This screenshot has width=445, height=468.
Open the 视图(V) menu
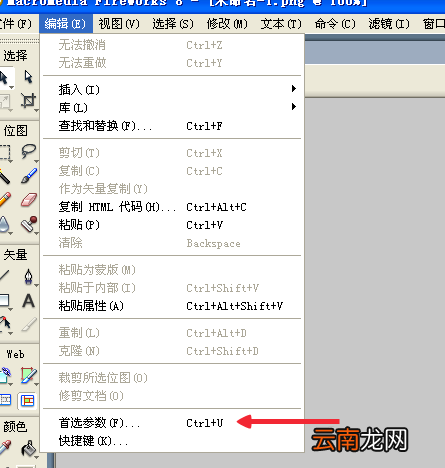[x=119, y=24]
